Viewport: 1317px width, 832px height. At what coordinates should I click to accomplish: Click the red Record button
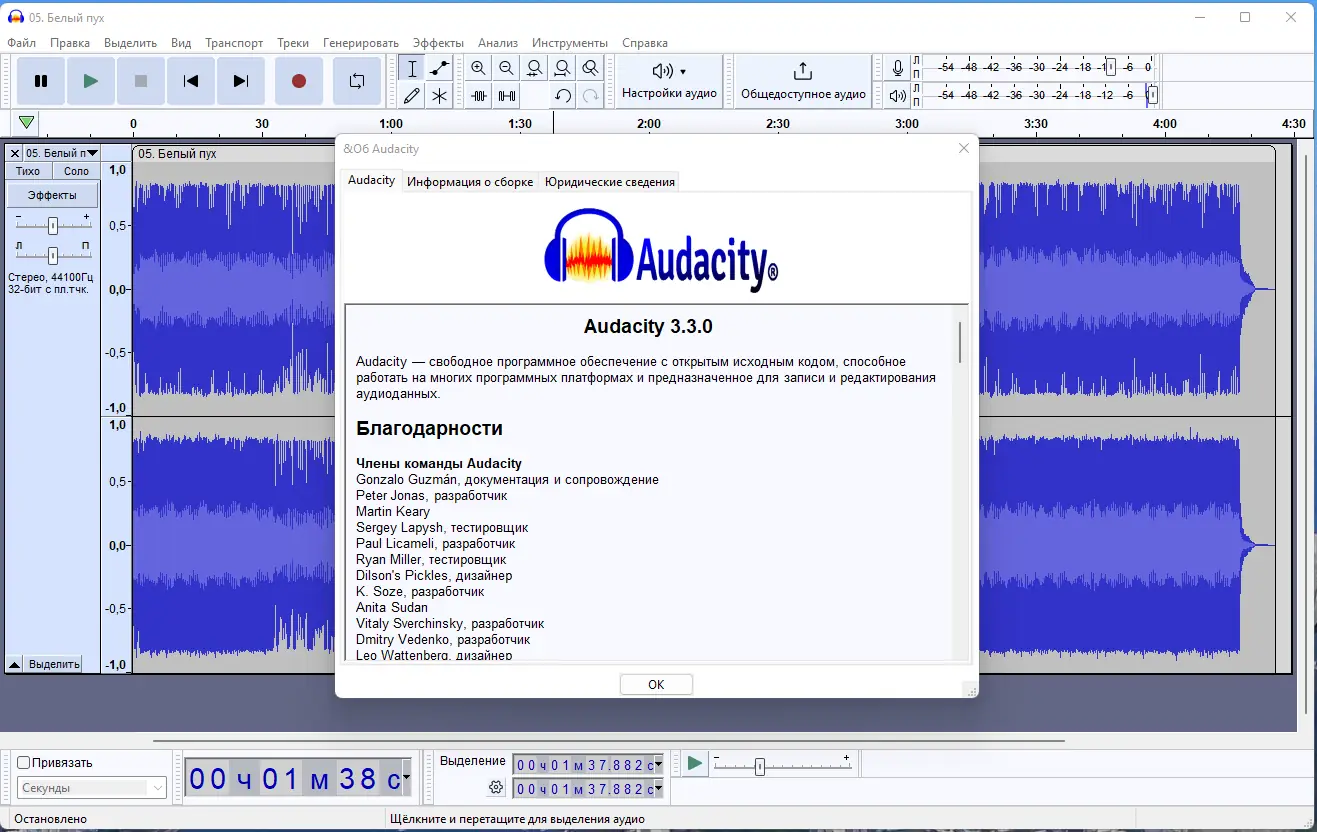(298, 81)
